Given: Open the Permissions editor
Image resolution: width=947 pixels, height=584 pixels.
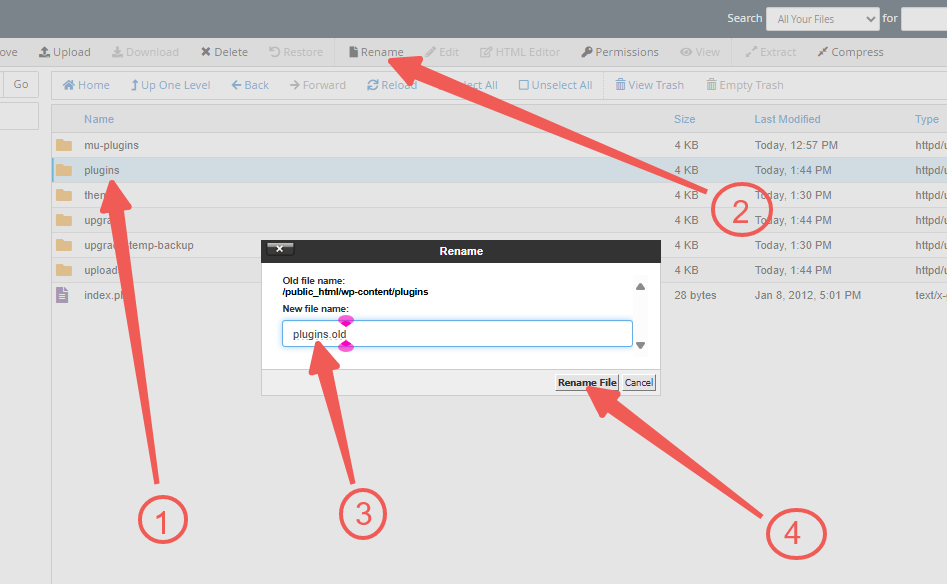Looking at the screenshot, I should coord(618,51).
